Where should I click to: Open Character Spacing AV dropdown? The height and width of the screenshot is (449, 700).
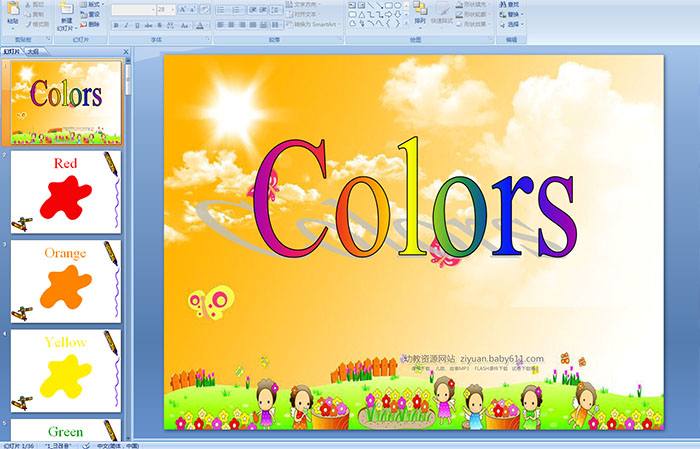tap(171, 25)
